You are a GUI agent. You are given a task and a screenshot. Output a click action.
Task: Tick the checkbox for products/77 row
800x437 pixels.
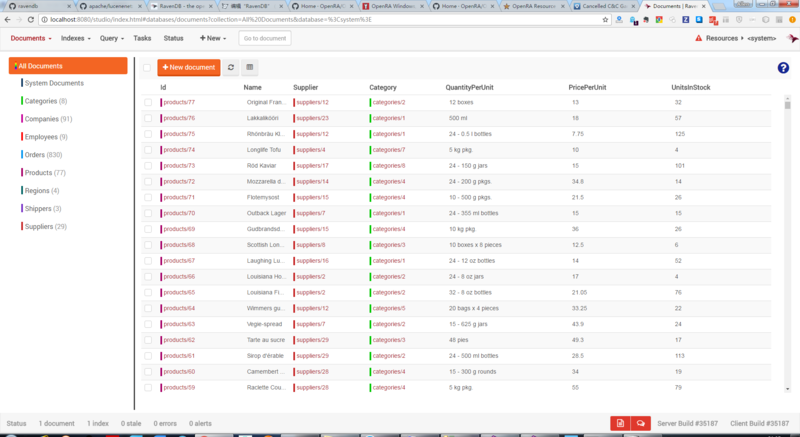(148, 102)
